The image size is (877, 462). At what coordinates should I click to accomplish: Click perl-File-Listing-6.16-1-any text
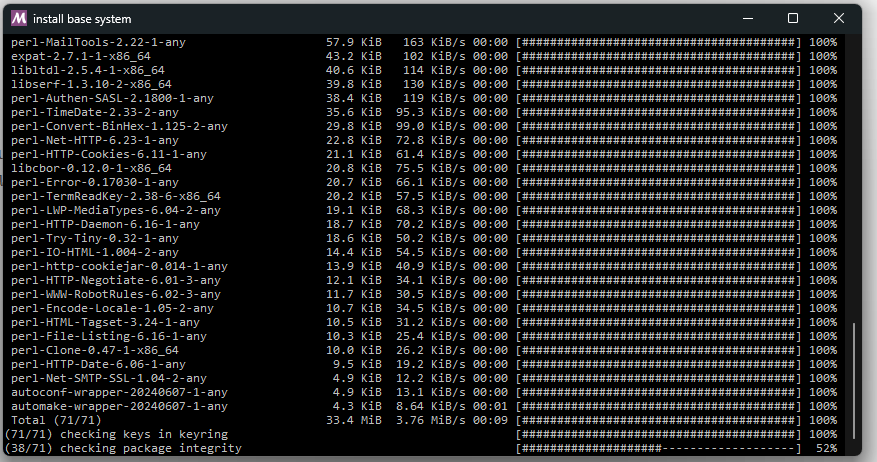pyautogui.click(x=109, y=336)
